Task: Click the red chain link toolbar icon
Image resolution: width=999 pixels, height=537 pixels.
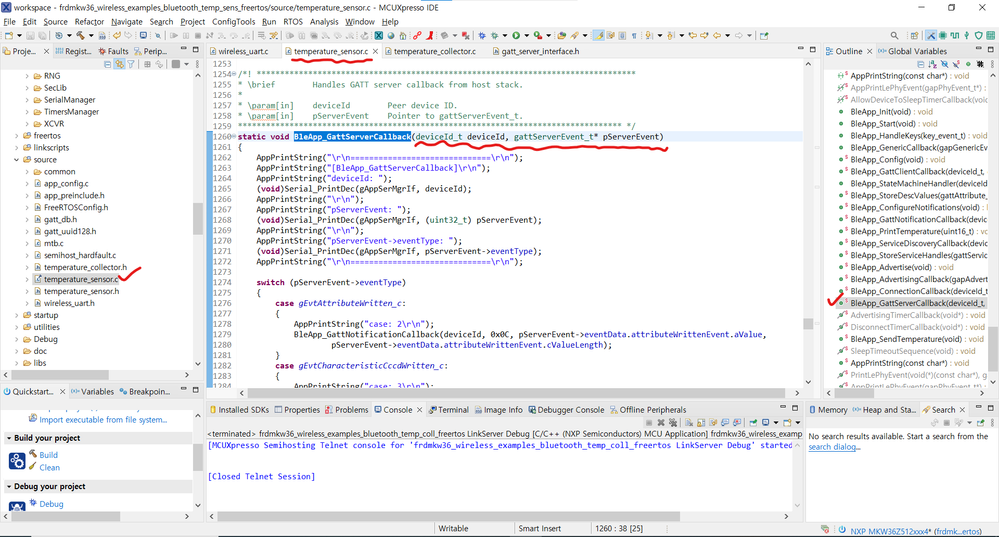Action: coord(417,35)
